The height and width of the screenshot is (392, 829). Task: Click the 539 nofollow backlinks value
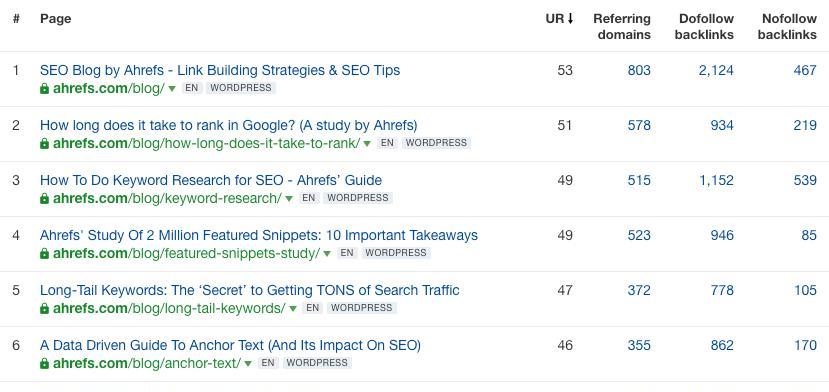point(805,180)
